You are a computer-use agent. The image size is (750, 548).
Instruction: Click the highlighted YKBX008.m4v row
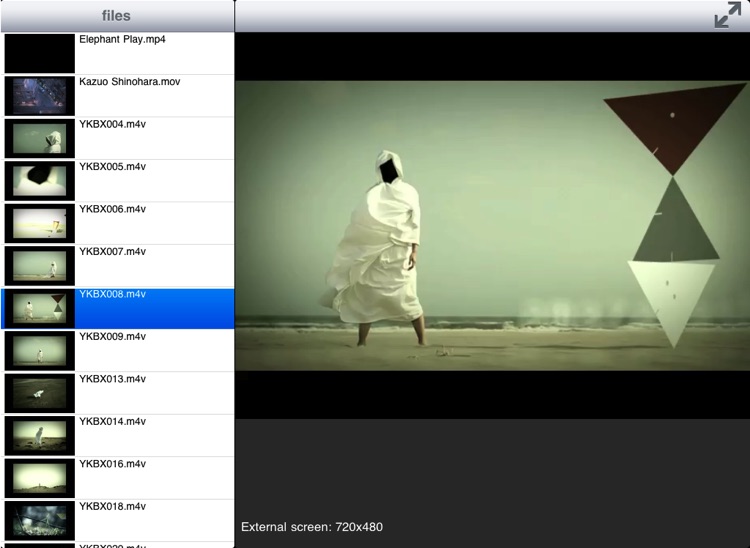pyautogui.click(x=155, y=308)
